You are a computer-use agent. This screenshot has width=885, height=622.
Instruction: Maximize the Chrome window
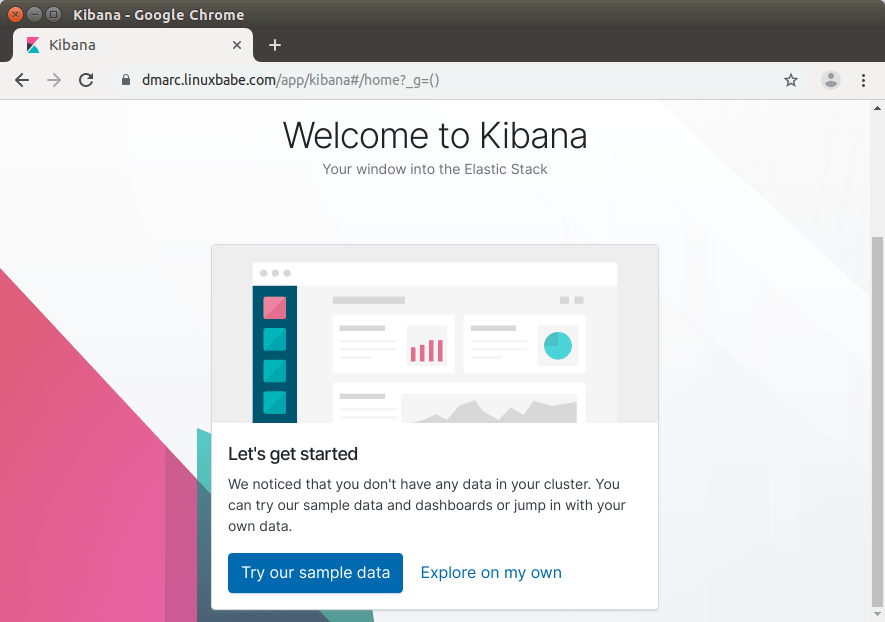click(x=53, y=14)
